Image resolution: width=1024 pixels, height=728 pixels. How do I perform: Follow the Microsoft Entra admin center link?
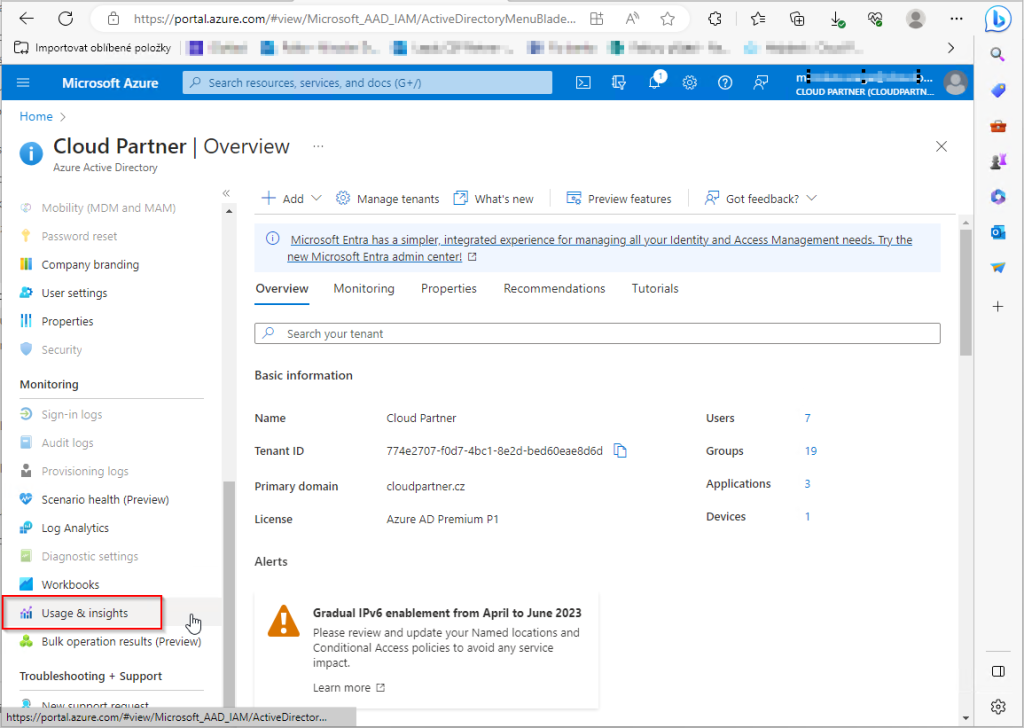click(x=600, y=248)
